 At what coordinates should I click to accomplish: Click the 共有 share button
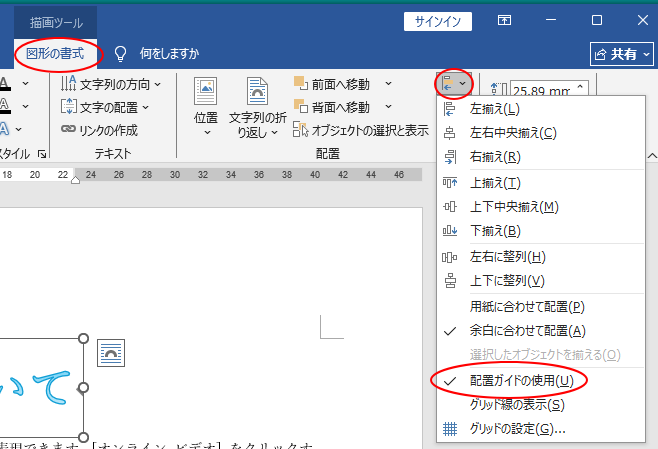pos(621,54)
